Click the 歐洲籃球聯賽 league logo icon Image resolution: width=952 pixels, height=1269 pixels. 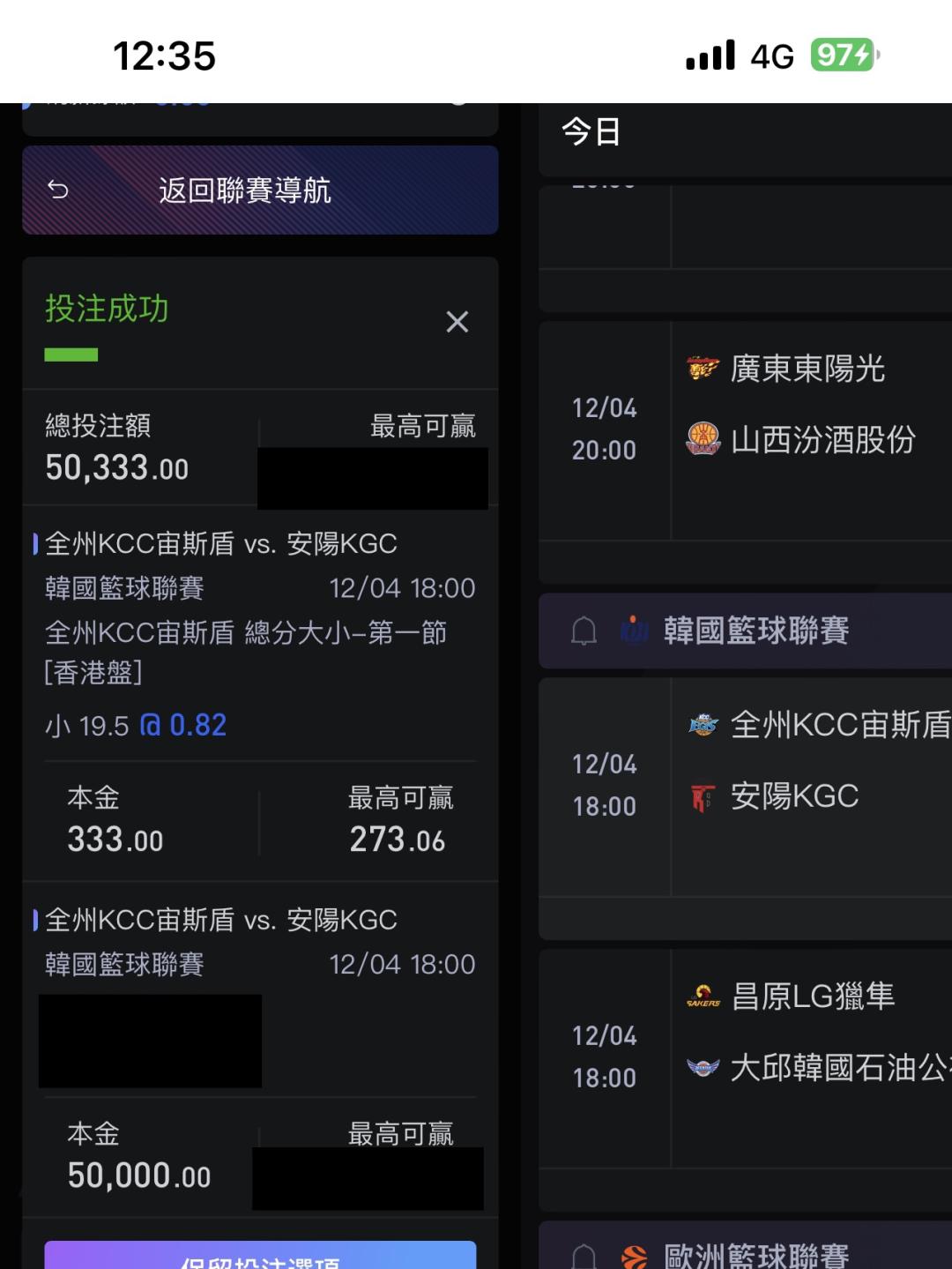click(634, 1256)
